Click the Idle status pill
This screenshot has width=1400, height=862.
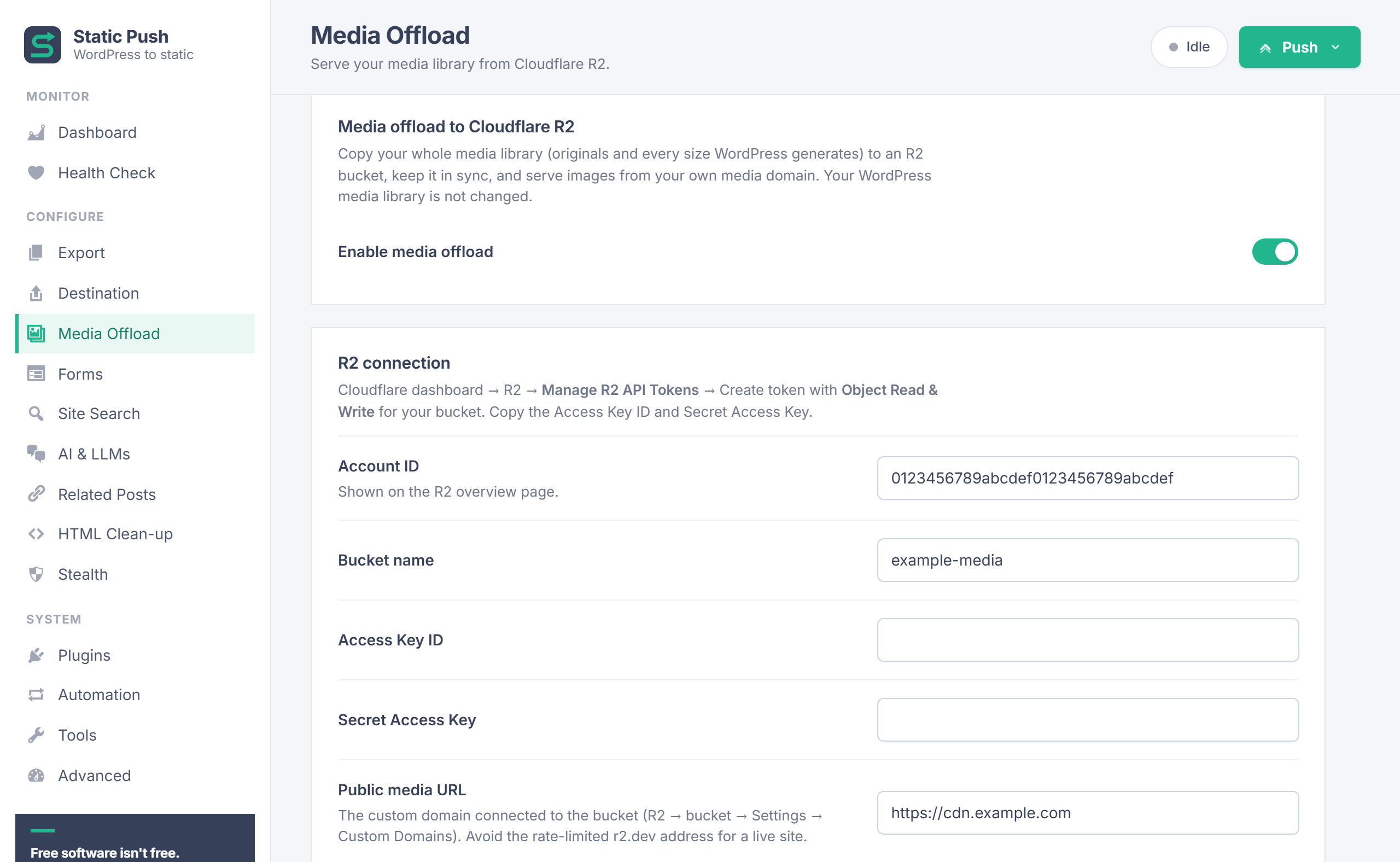[1188, 48]
